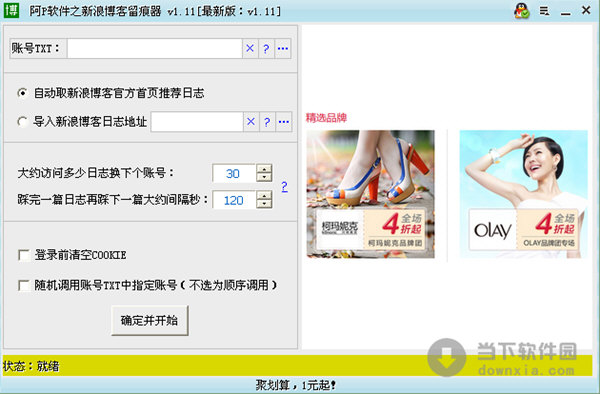The image size is (600, 394).
Task: Click into the 账号TXT input field
Action: coord(155,49)
